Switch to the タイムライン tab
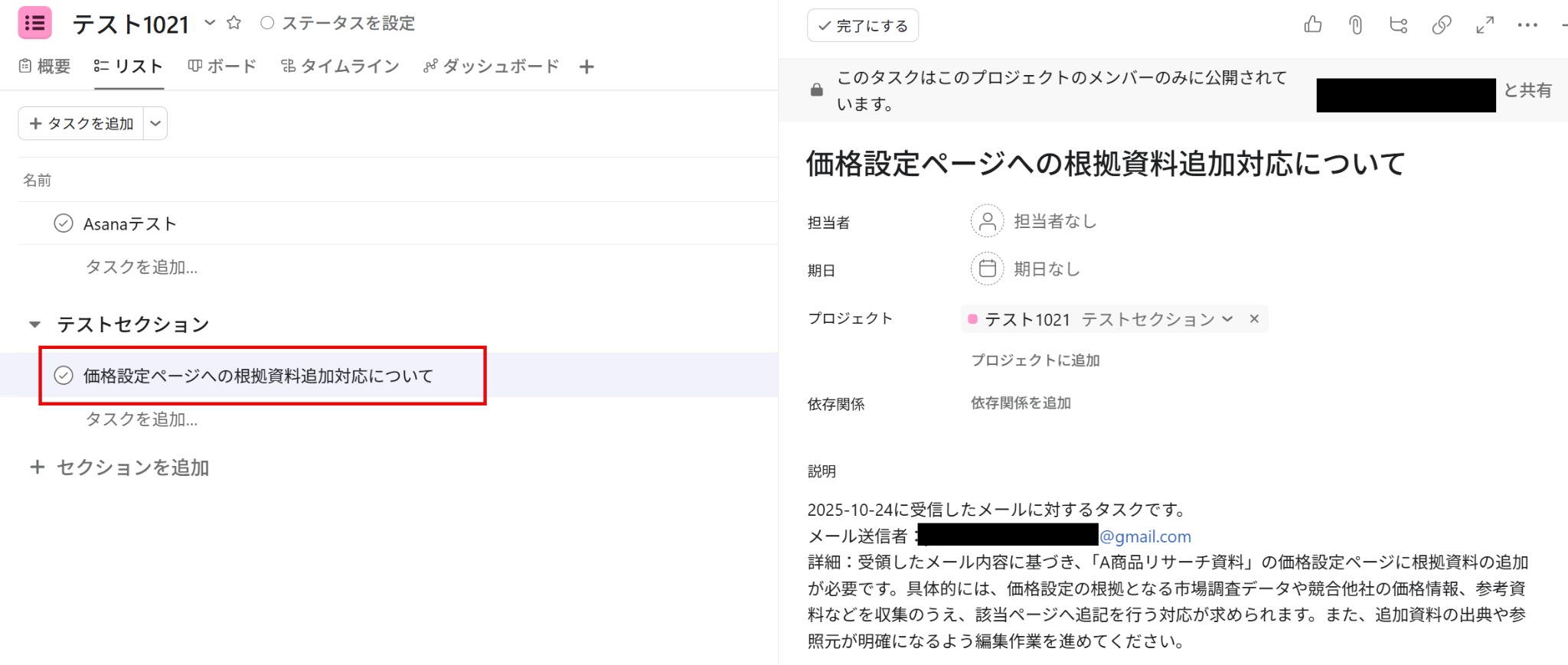Viewport: 1568px width, 665px height. coord(340,67)
